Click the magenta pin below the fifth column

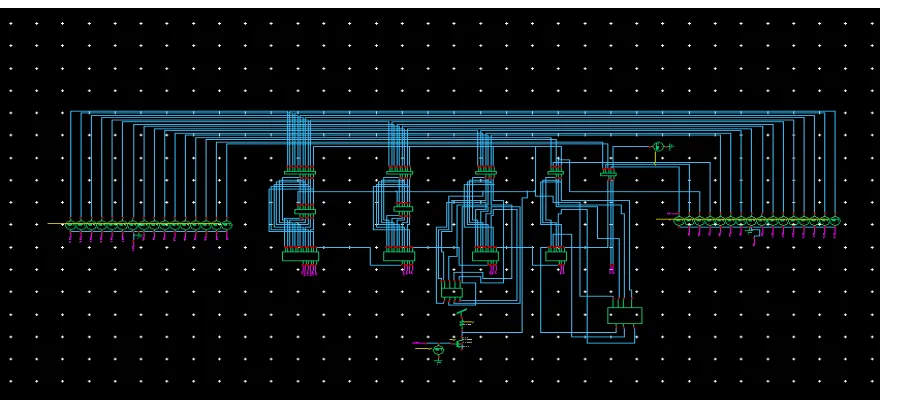point(612,269)
